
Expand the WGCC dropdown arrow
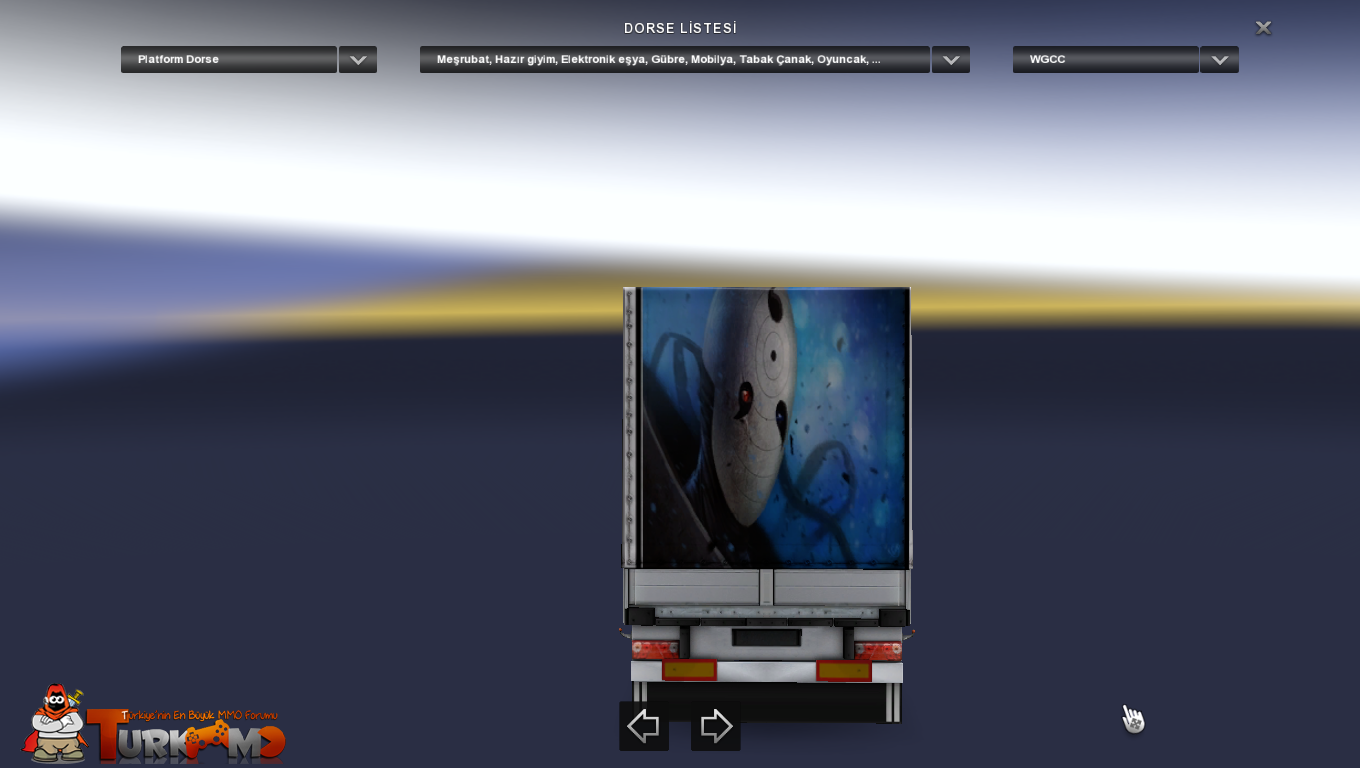click(x=1219, y=60)
